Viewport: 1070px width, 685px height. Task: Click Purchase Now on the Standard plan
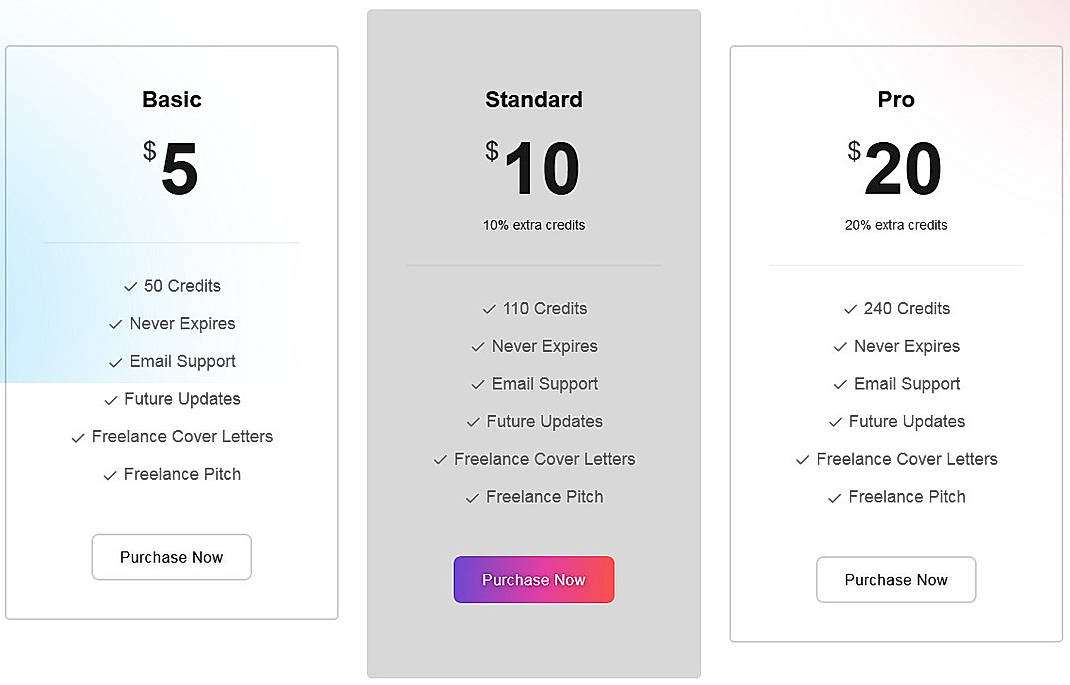point(534,579)
